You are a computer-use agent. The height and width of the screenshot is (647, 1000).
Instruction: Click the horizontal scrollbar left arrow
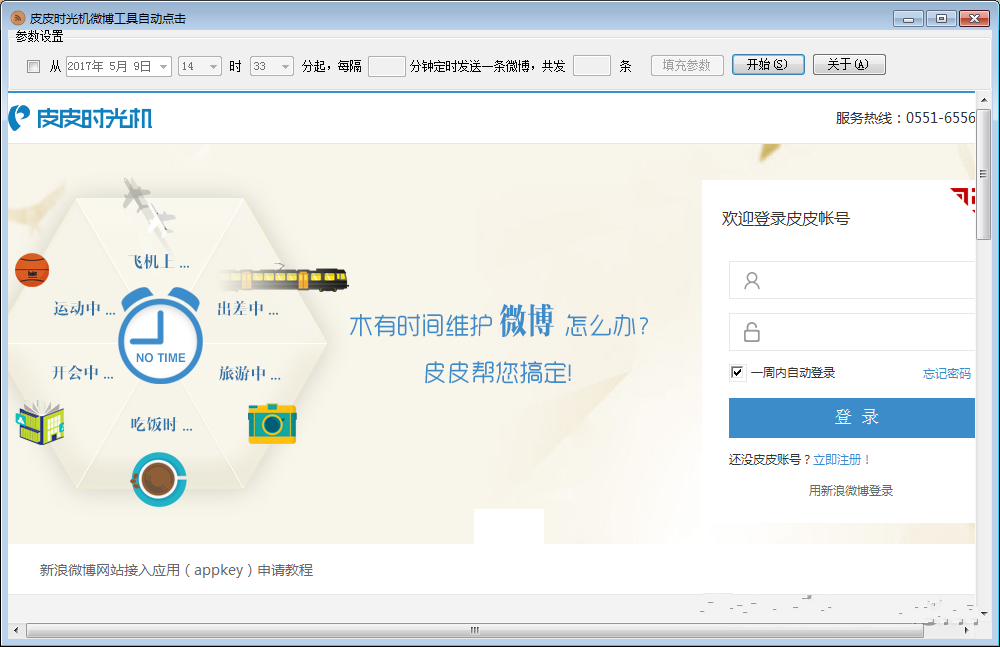pyautogui.click(x=16, y=630)
